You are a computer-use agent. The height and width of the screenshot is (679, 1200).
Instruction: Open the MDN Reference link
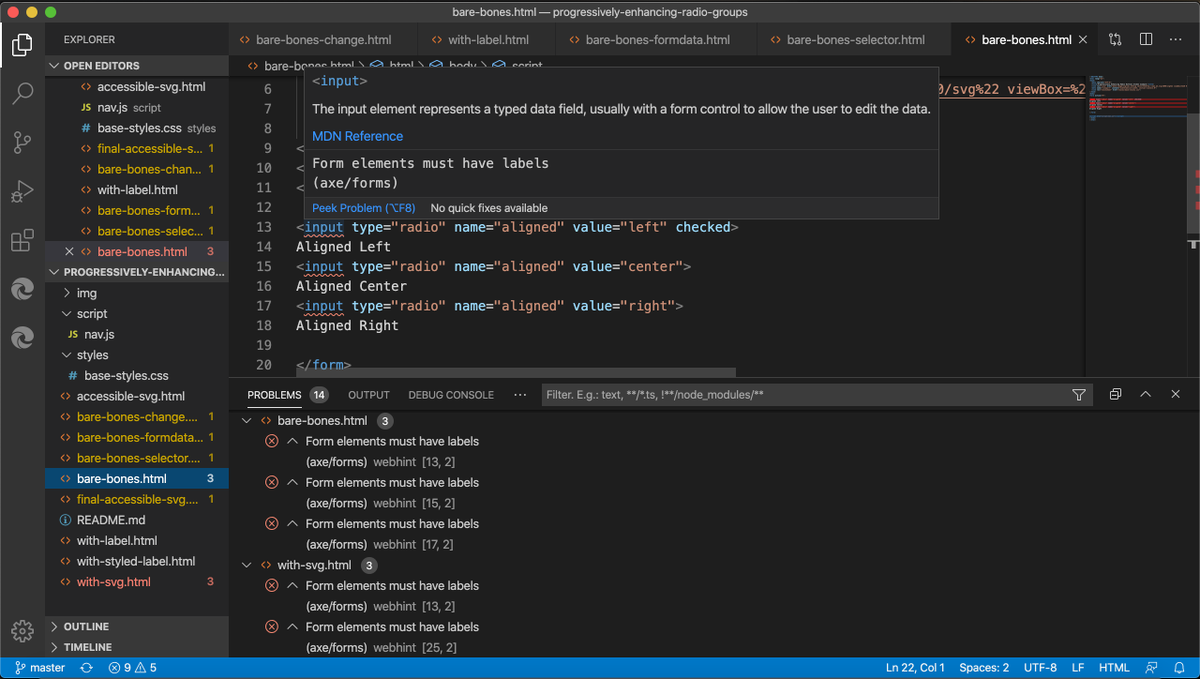click(357, 136)
